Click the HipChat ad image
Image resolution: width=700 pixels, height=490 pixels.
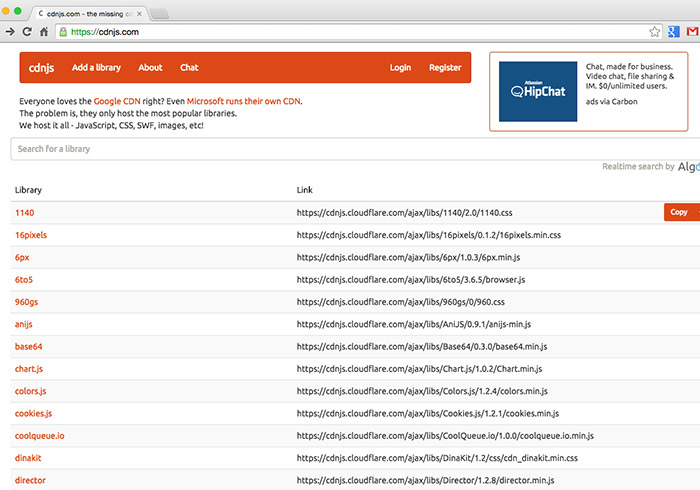pyautogui.click(x=538, y=91)
